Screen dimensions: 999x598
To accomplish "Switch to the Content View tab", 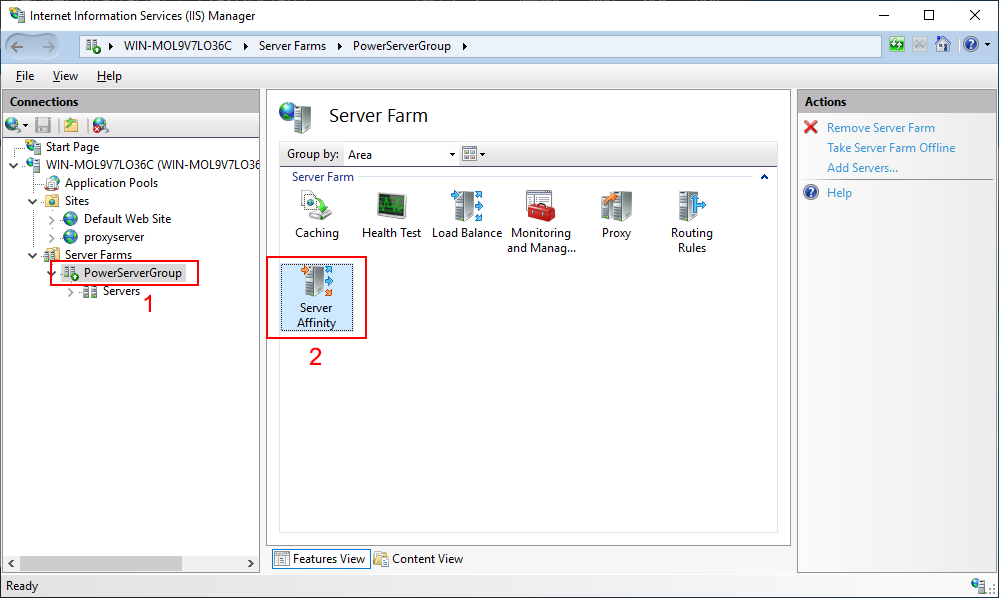I will coord(418,559).
